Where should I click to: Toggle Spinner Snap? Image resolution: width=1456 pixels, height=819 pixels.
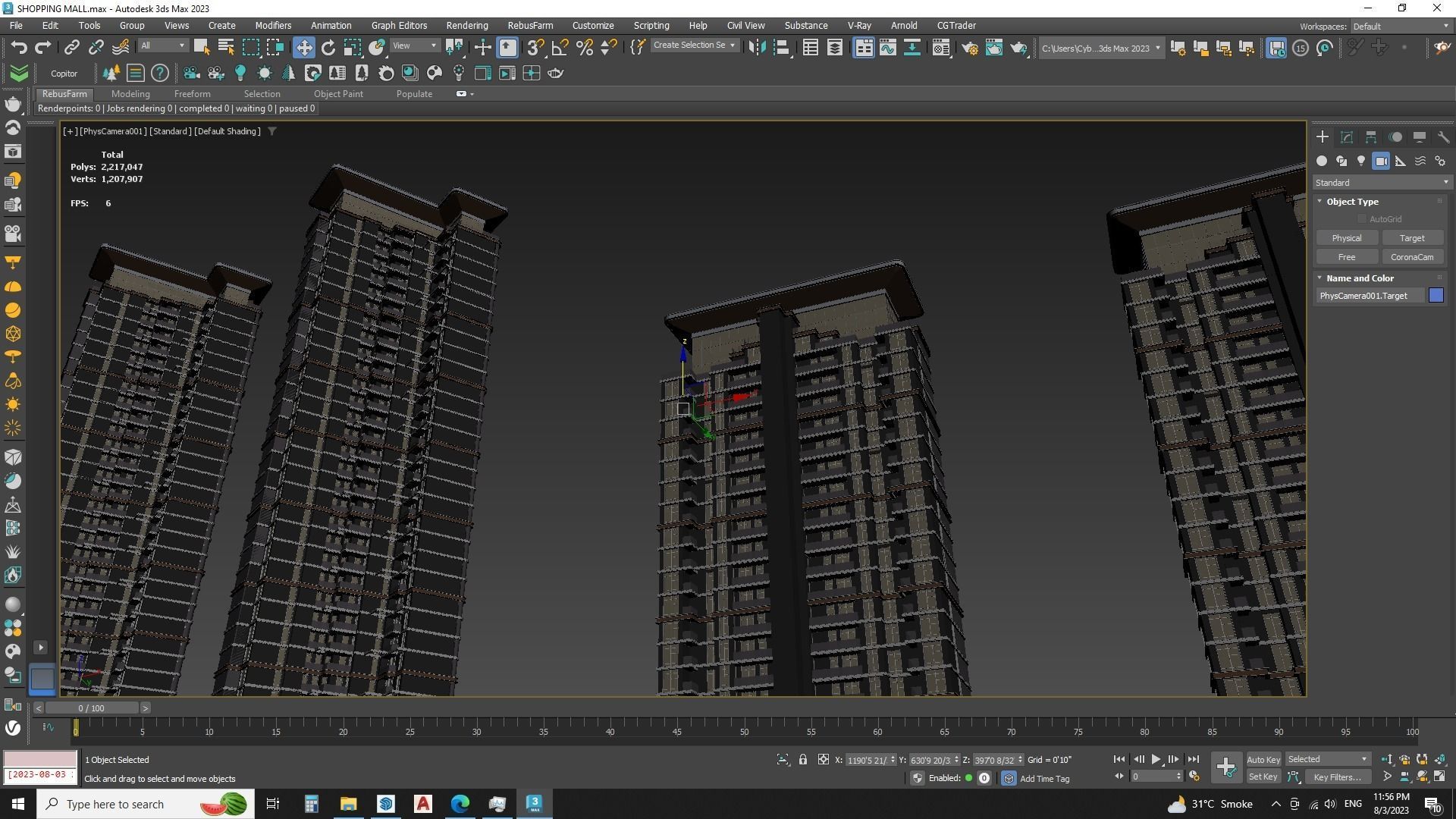click(x=608, y=48)
